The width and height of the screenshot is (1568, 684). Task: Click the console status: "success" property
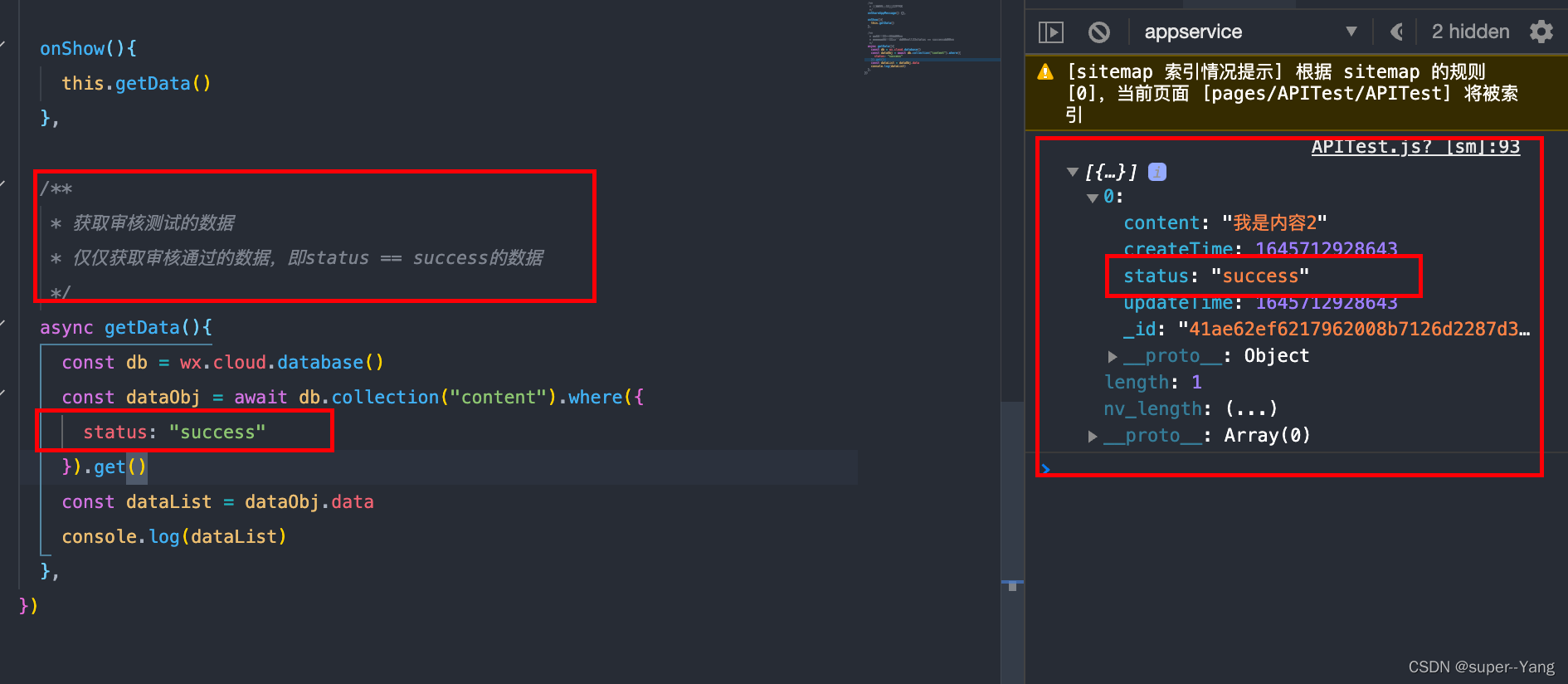1216,276
